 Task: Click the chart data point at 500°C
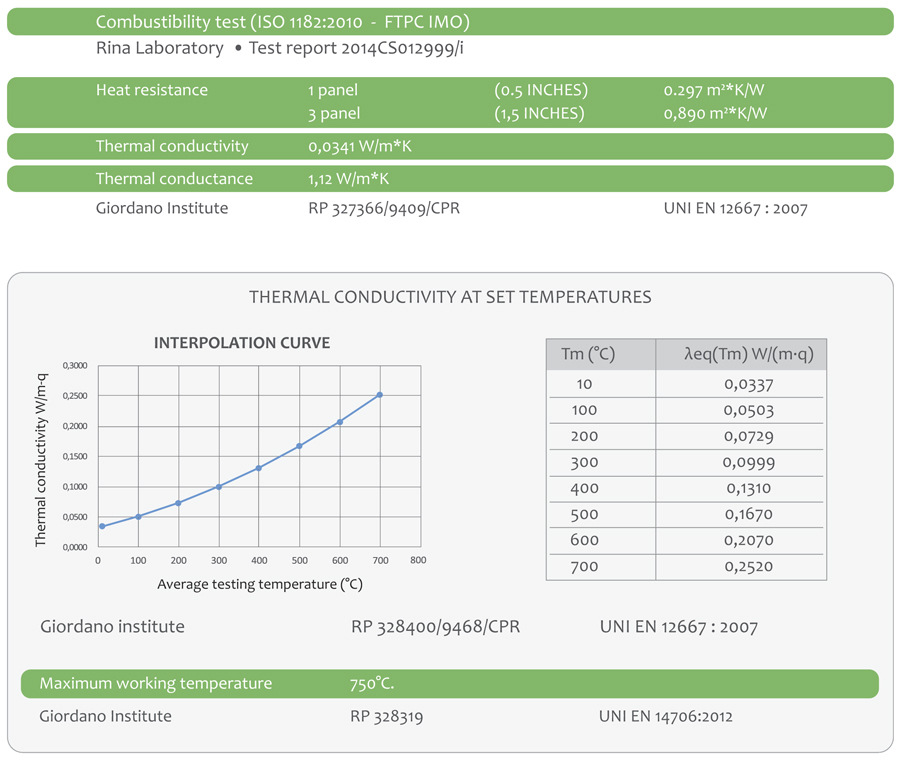299,446
